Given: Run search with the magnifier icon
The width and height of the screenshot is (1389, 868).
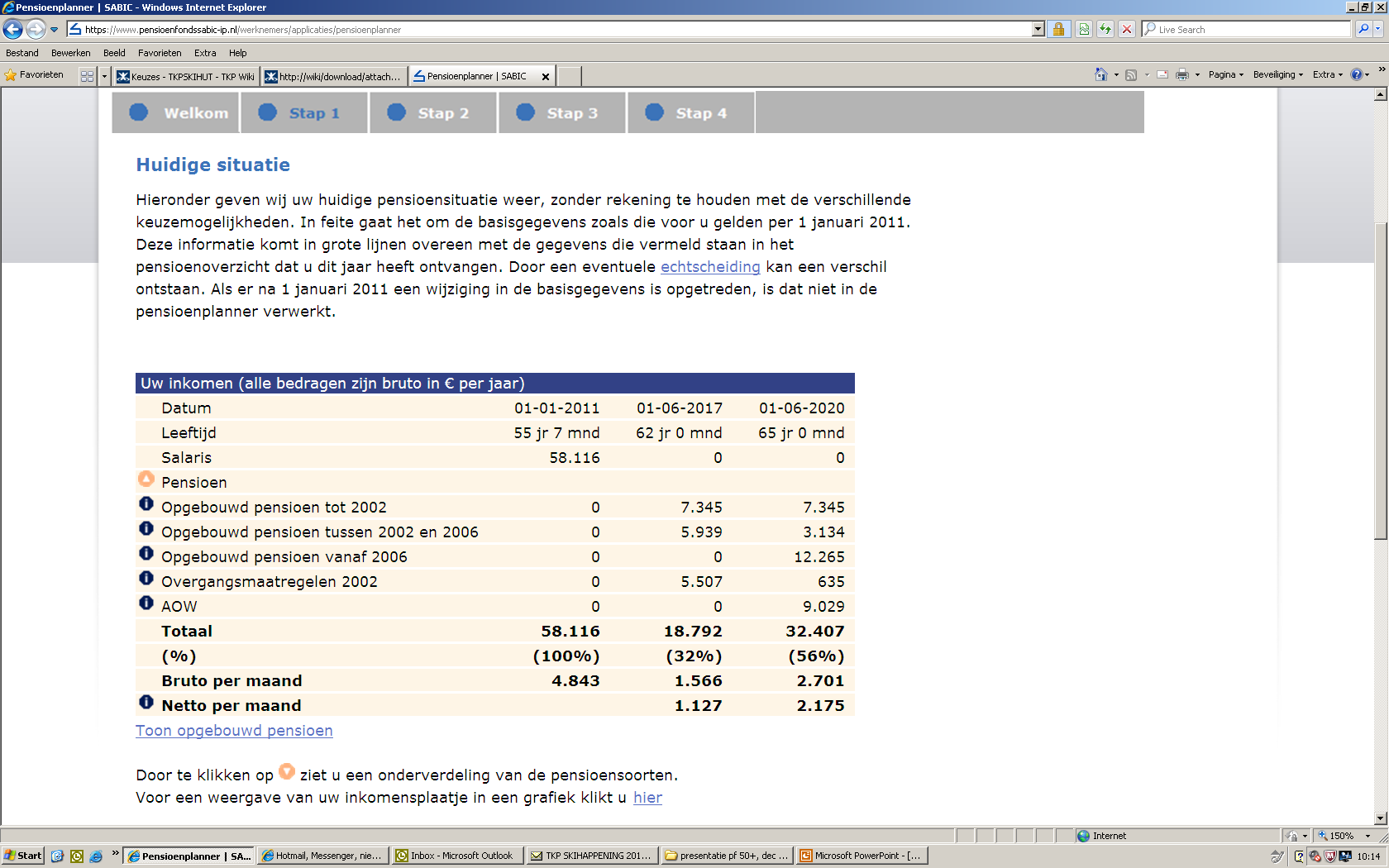Looking at the screenshot, I should (x=1363, y=29).
